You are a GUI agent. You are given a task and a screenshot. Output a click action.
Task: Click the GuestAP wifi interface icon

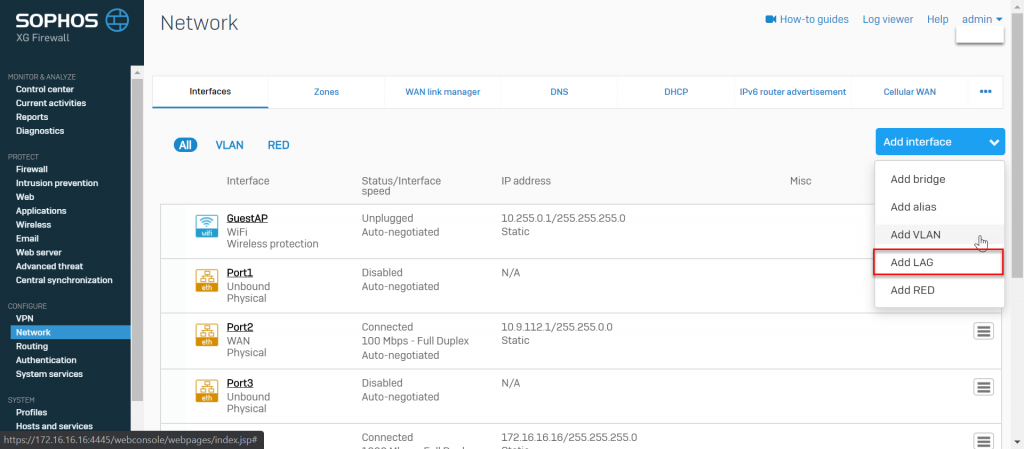pyautogui.click(x=207, y=225)
